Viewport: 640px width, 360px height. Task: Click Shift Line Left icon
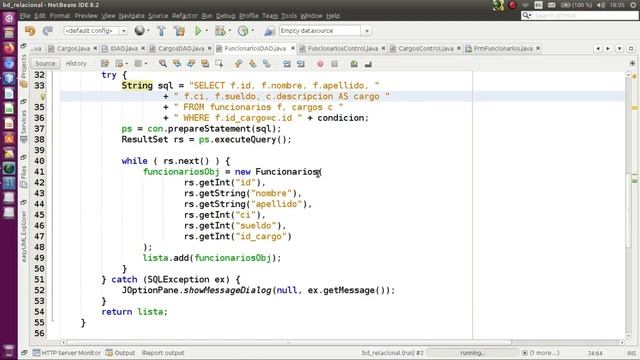click(287, 64)
